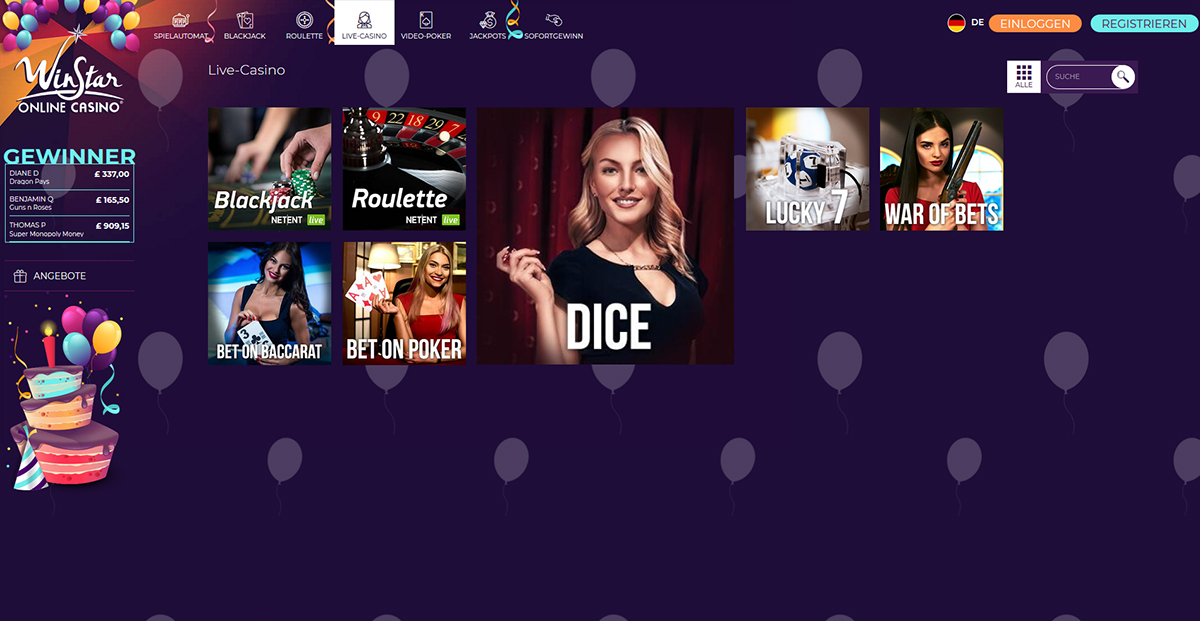This screenshot has height=621, width=1200.
Task: Switch to the Live-Casino tab
Action: pos(364,23)
